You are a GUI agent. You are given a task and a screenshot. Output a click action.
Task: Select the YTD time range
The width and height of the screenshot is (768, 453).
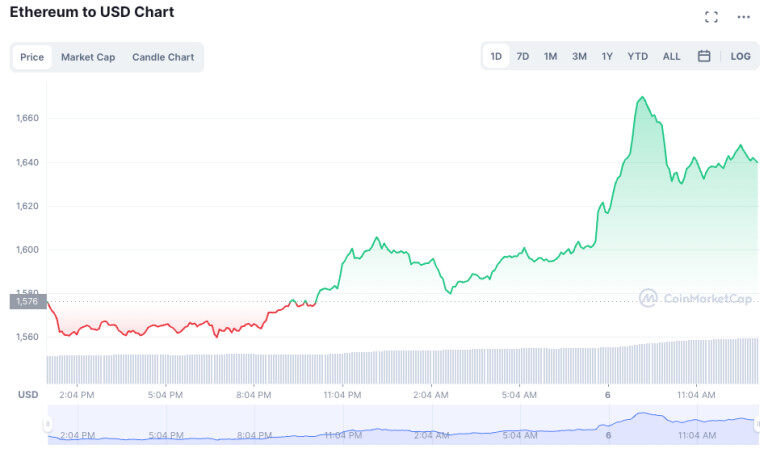637,56
